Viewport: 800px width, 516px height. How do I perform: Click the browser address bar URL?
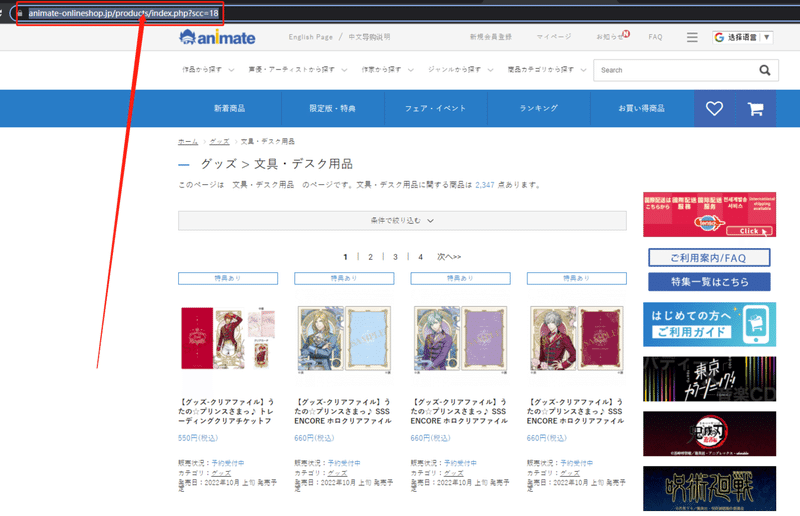(123, 13)
